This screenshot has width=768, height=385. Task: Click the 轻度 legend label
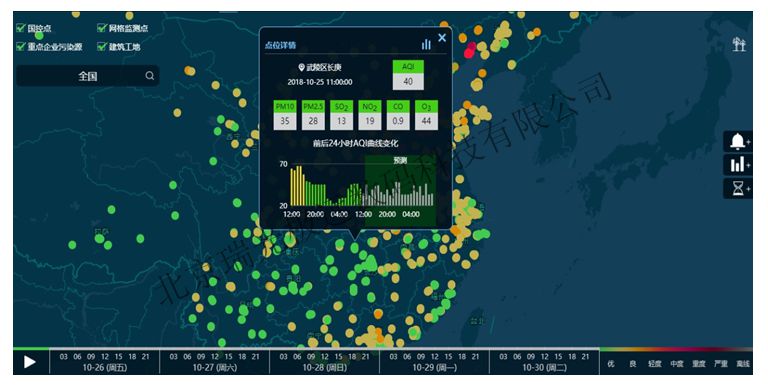click(x=655, y=364)
